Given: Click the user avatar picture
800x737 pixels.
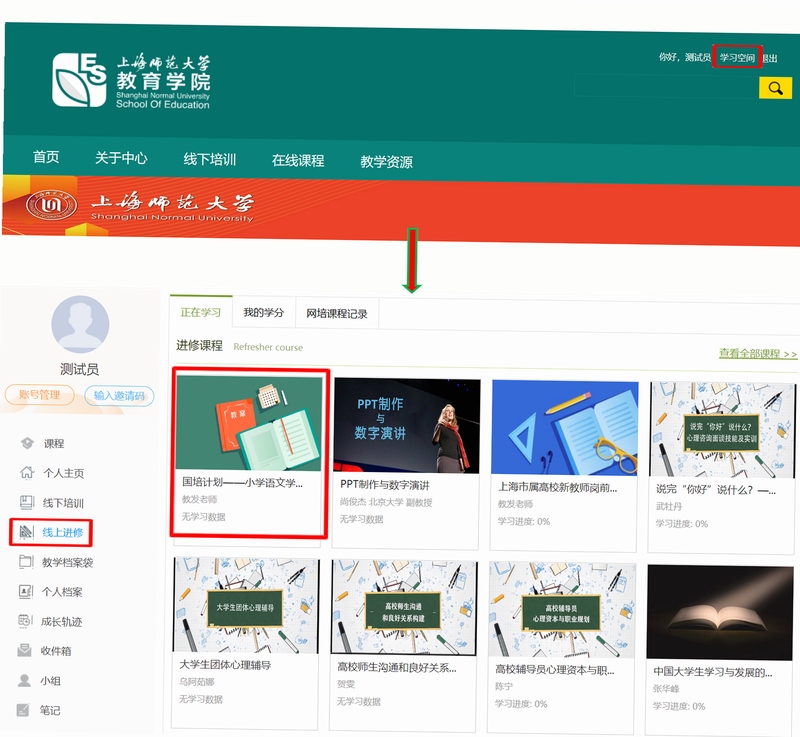Looking at the screenshot, I should tap(80, 324).
